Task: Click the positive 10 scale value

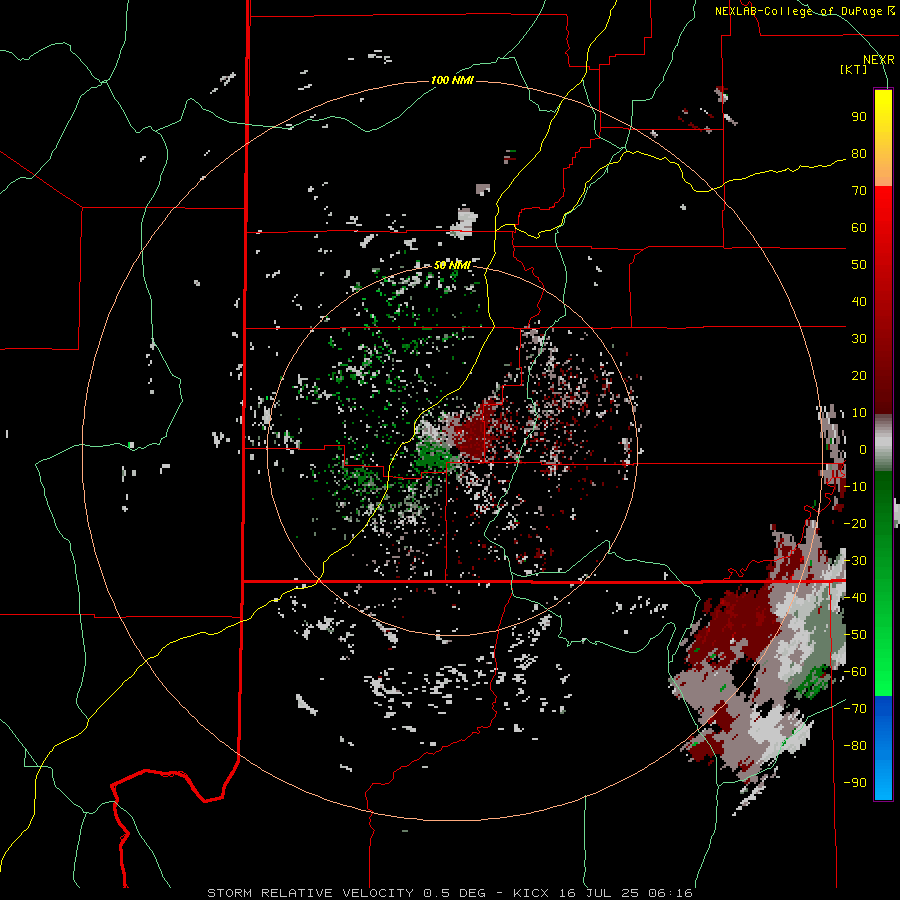Action: (x=859, y=413)
